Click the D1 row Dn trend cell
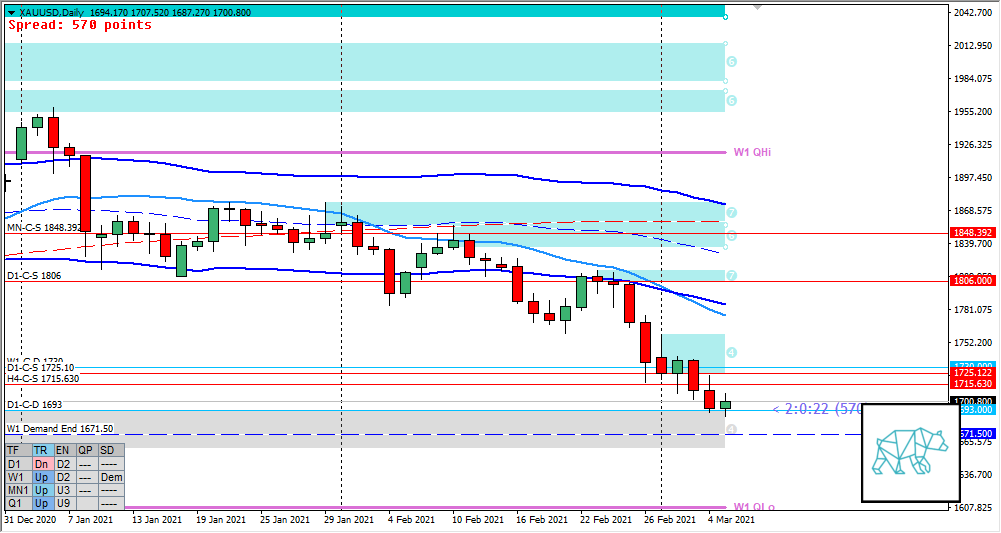 coord(41,464)
